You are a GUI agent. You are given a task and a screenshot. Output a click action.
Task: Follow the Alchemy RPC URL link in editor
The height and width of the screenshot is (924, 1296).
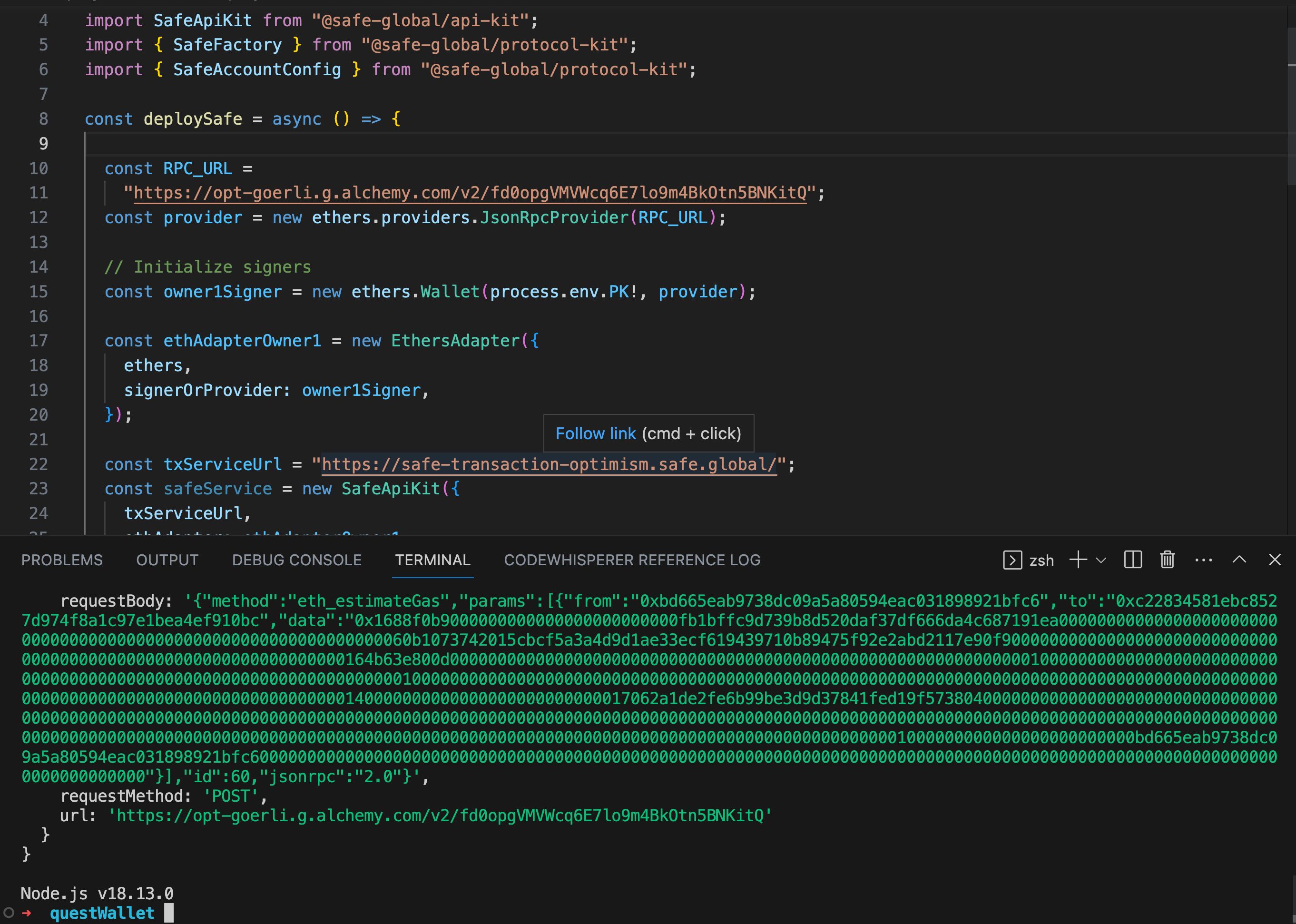[x=470, y=193]
